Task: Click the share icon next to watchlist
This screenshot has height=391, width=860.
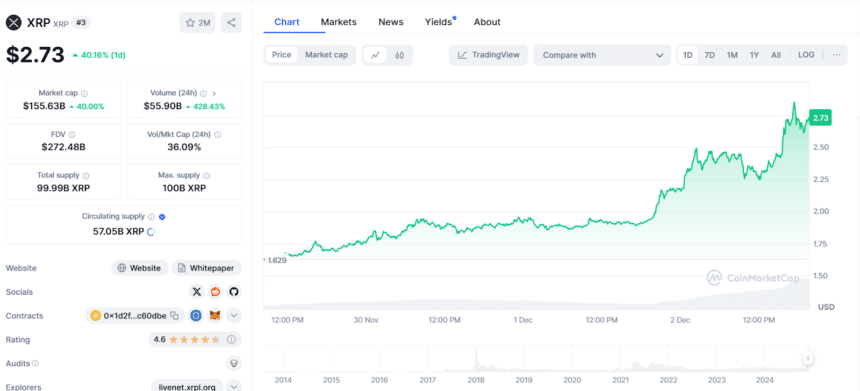Action: (x=231, y=22)
